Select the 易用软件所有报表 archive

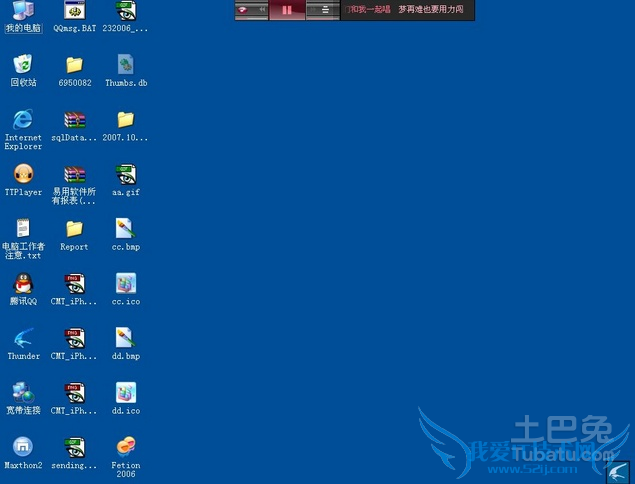(x=75, y=185)
